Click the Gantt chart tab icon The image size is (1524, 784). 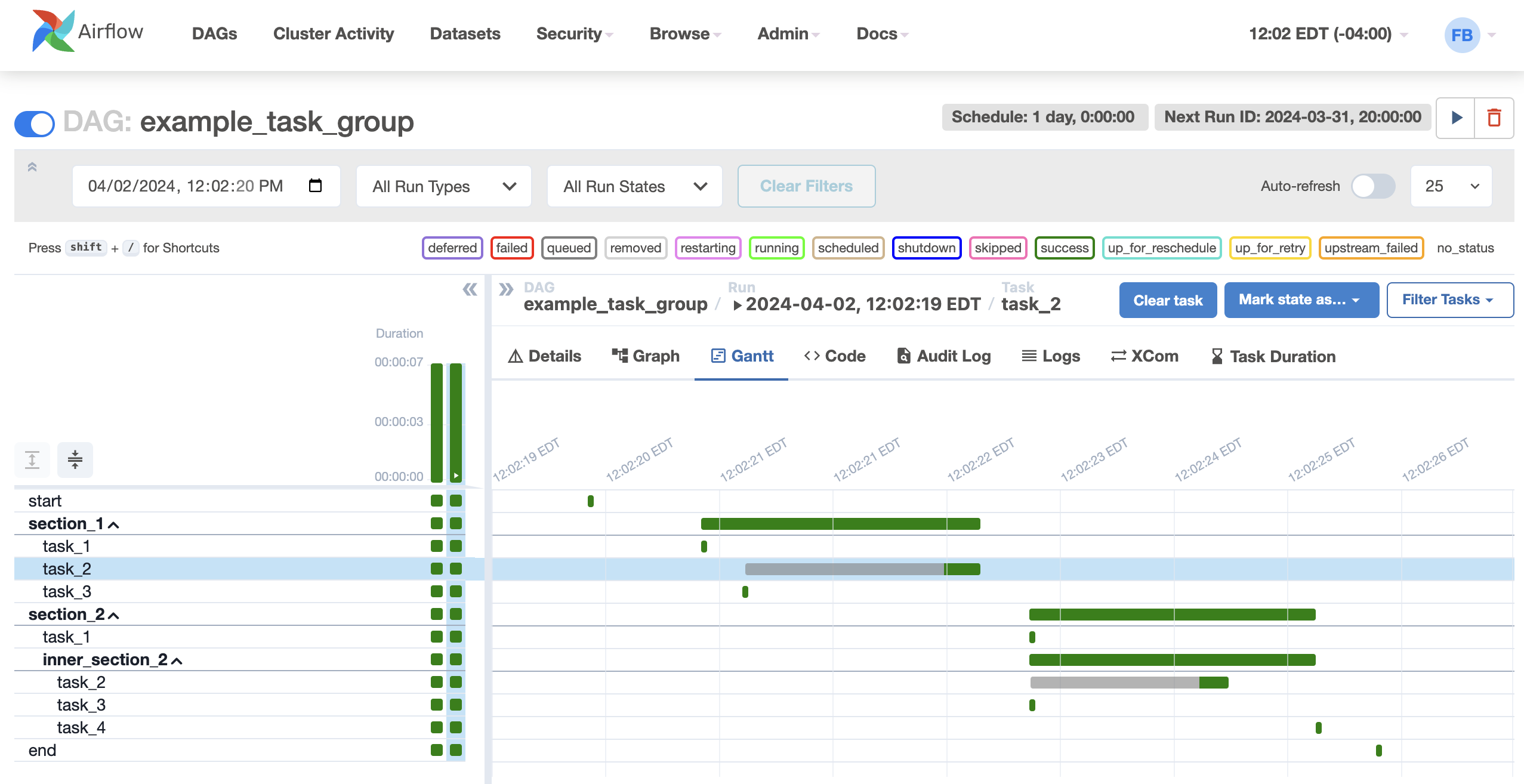pyautogui.click(x=717, y=356)
